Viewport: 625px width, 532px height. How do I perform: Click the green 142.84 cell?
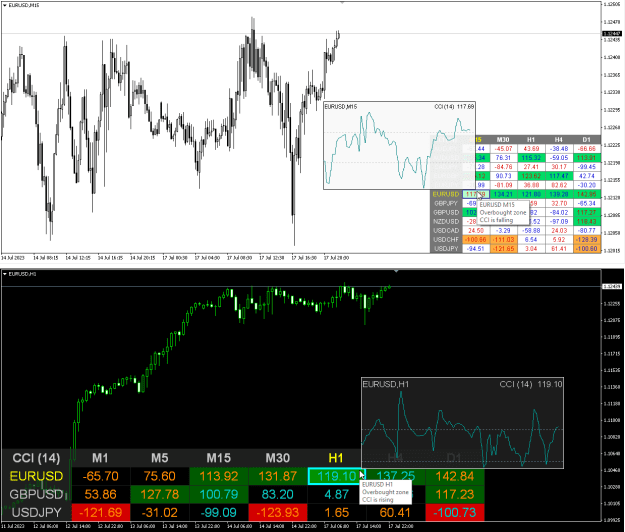tap(455, 476)
